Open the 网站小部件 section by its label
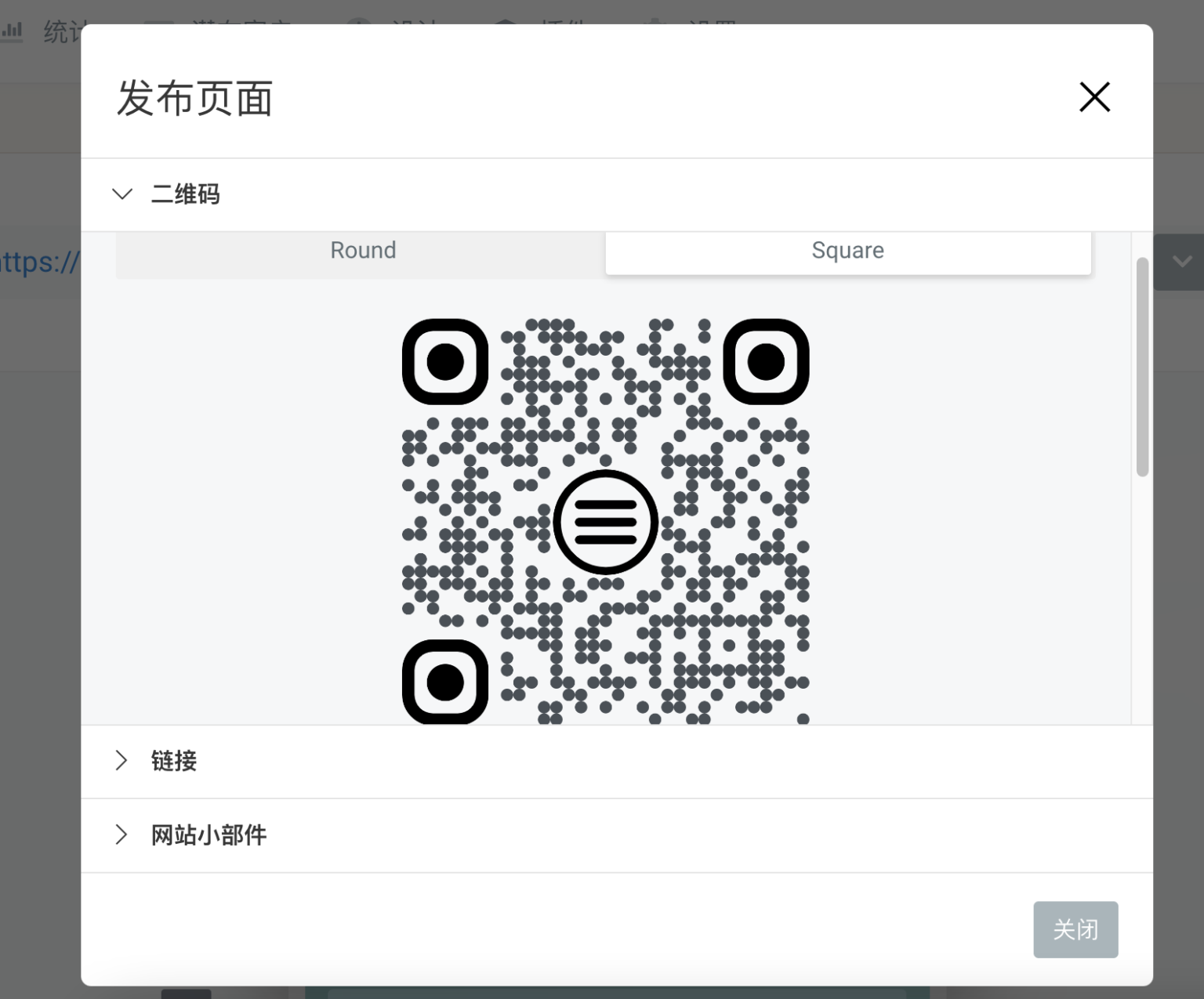Screen dimensions: 1204x999 coord(209,835)
